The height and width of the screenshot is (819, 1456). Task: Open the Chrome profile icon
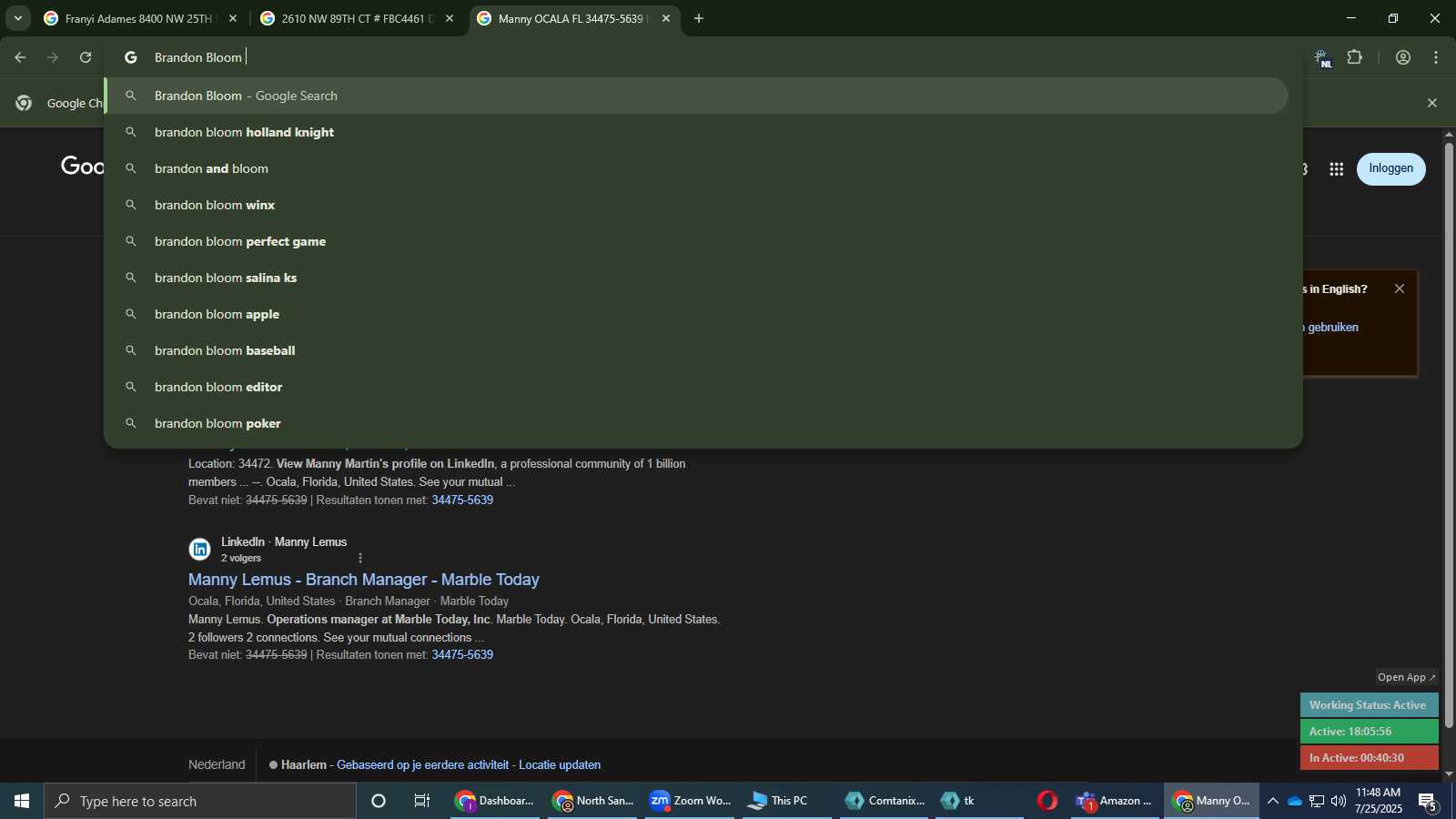pos(1403,57)
